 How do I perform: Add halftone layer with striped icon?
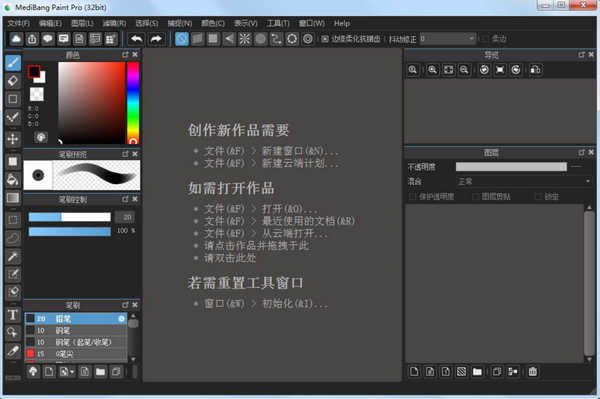(461, 371)
